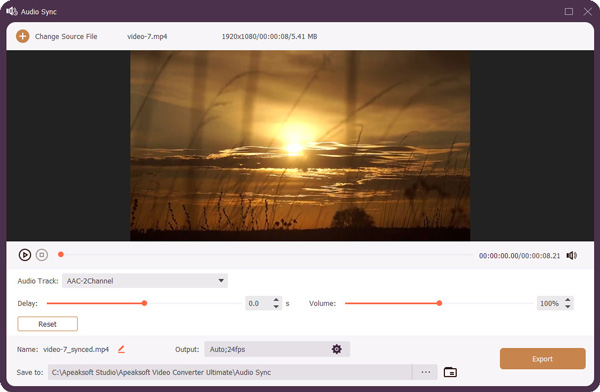Click the playback progress marker
This screenshot has height=392, width=600.
pyautogui.click(x=60, y=254)
